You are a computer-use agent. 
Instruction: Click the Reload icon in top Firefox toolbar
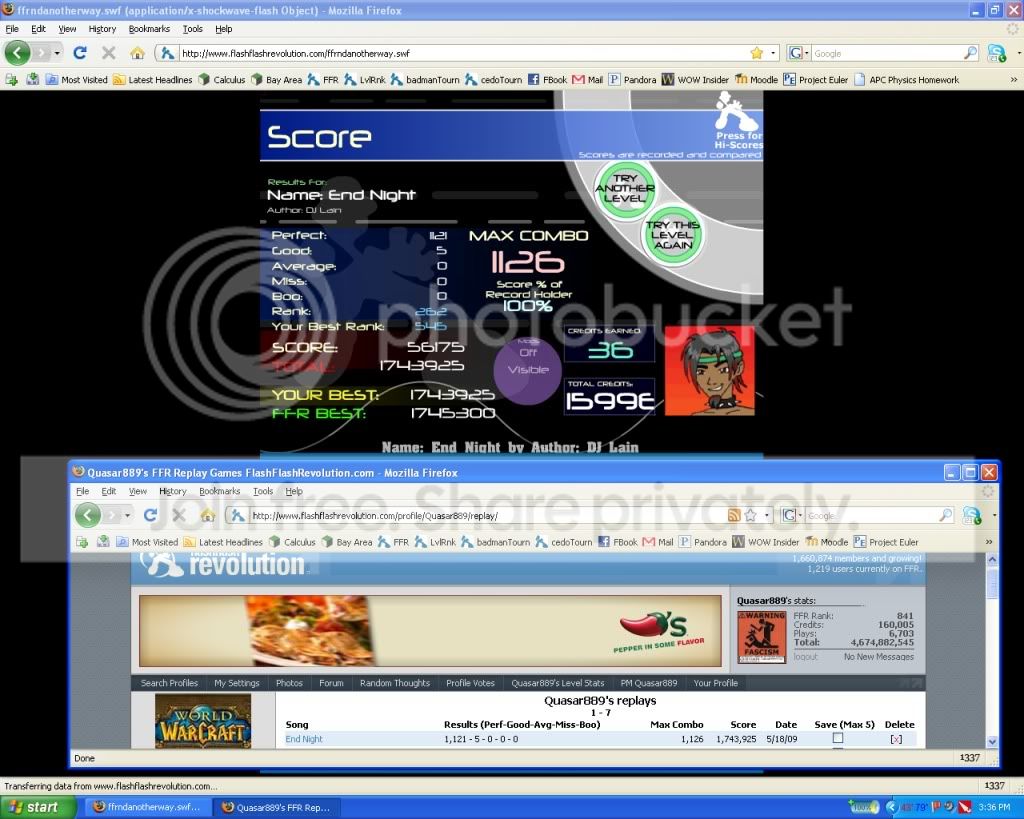coord(81,53)
